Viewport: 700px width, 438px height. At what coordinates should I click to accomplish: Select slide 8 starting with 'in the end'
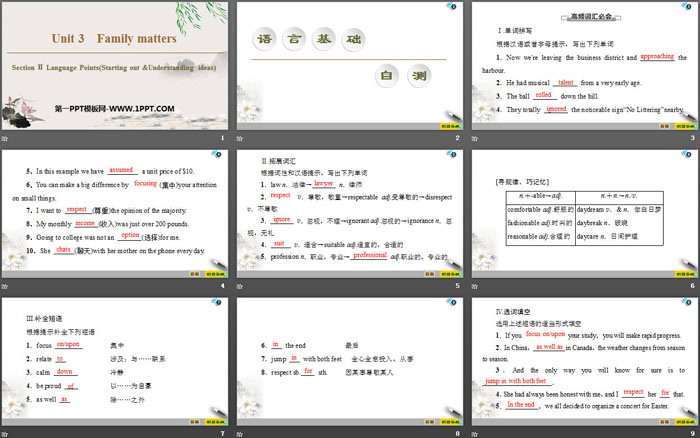pyautogui.click(x=348, y=361)
